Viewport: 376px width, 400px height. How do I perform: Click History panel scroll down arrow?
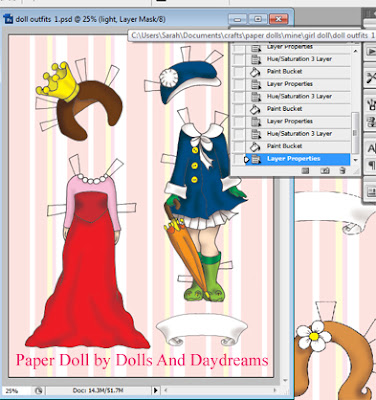355,160
